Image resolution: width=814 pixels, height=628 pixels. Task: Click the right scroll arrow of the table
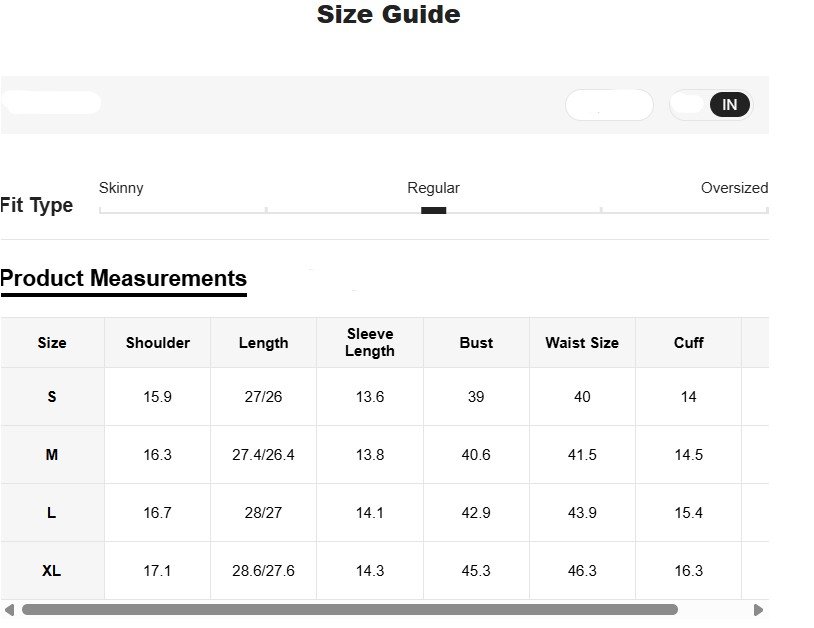click(758, 609)
